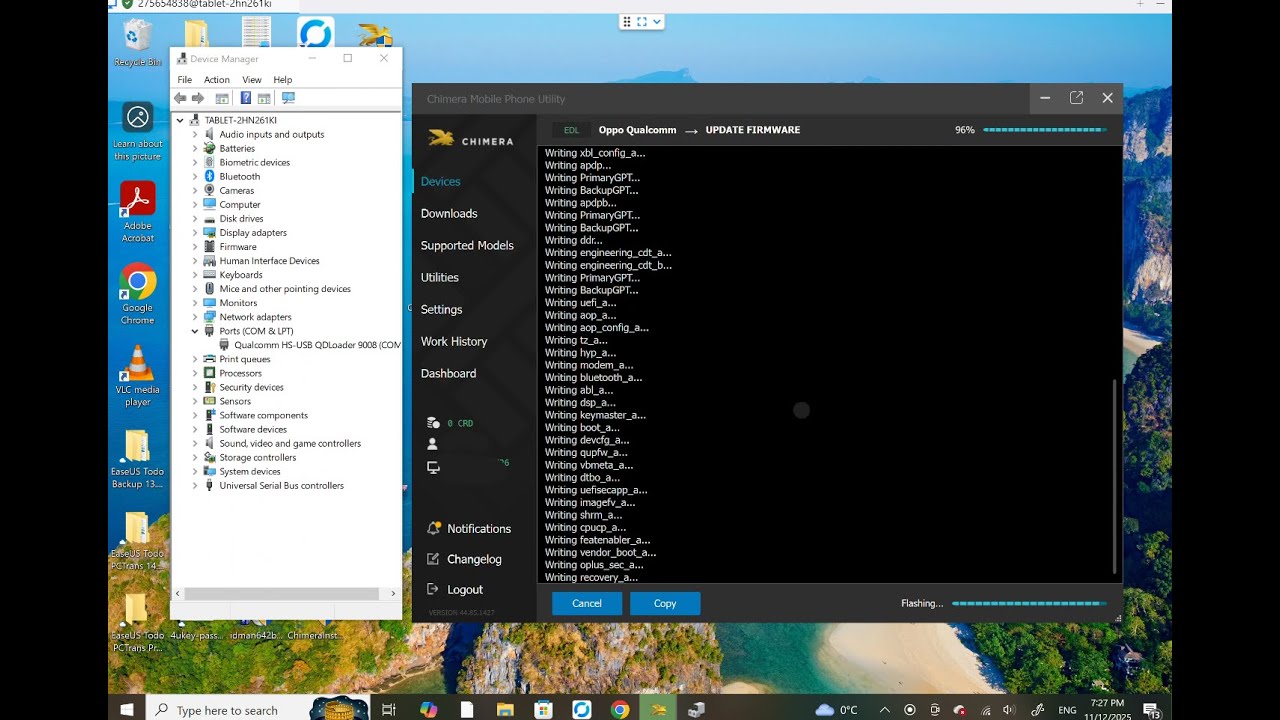This screenshot has height=720, width=1280.
Task: Open VLC media player desktop shortcut
Action: pyautogui.click(x=137, y=376)
